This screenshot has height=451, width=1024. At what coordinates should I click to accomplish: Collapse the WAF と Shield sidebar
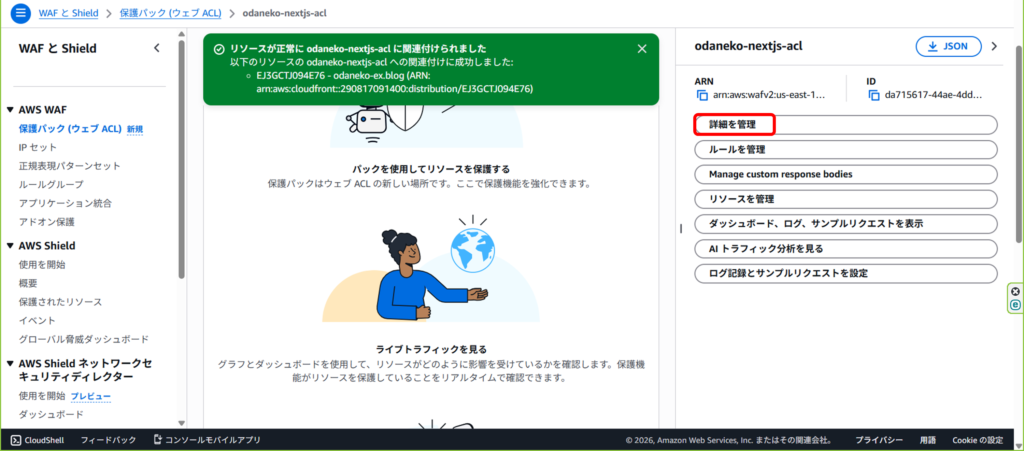pyautogui.click(x=156, y=48)
